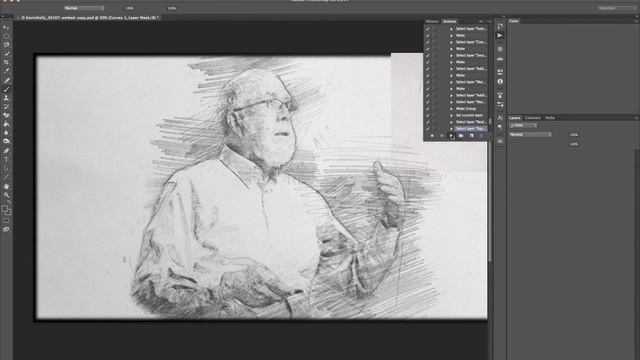Select the Path Selection tool

pos(6,168)
